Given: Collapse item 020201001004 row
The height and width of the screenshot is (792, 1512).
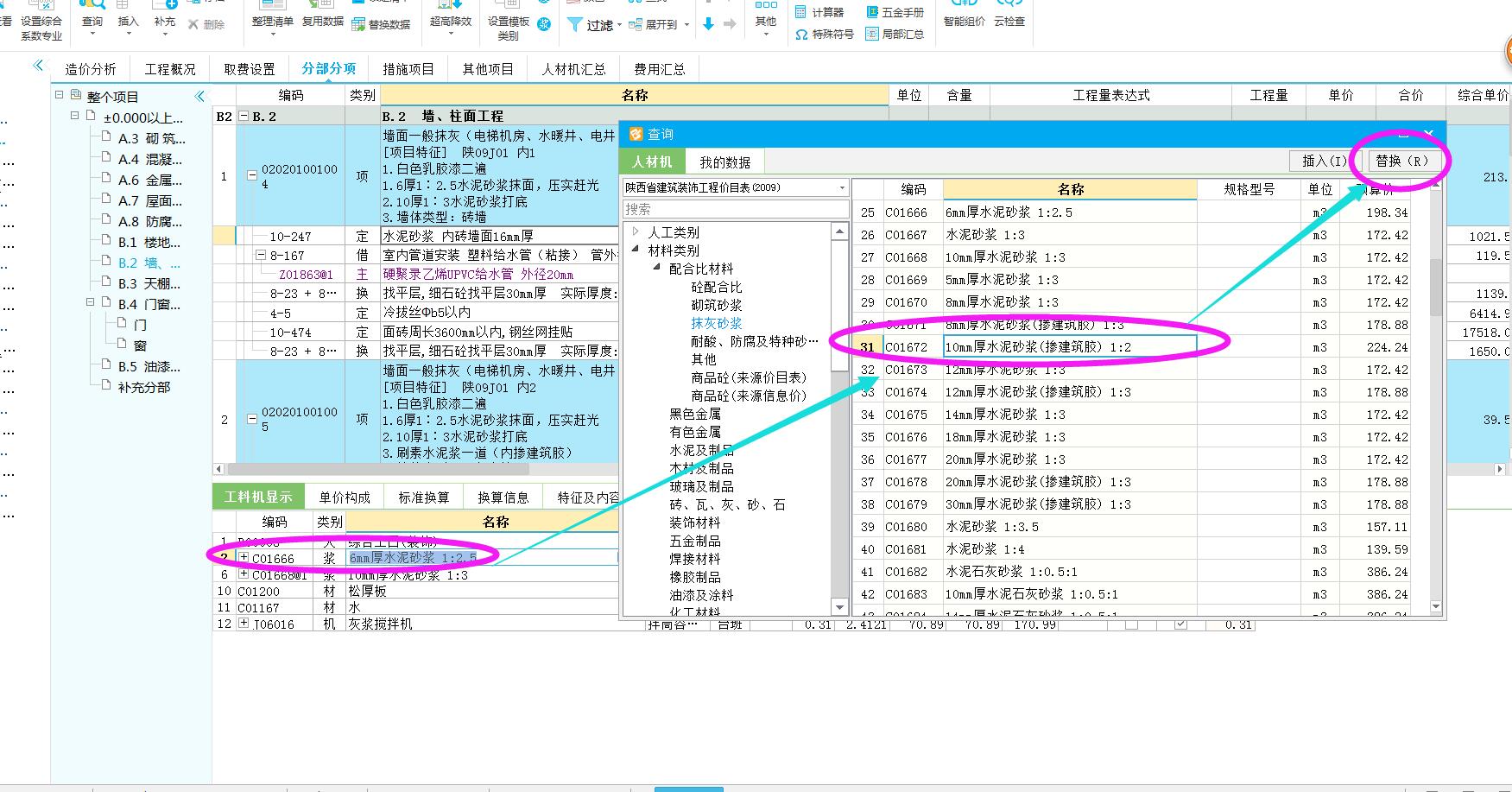Looking at the screenshot, I should [x=252, y=175].
